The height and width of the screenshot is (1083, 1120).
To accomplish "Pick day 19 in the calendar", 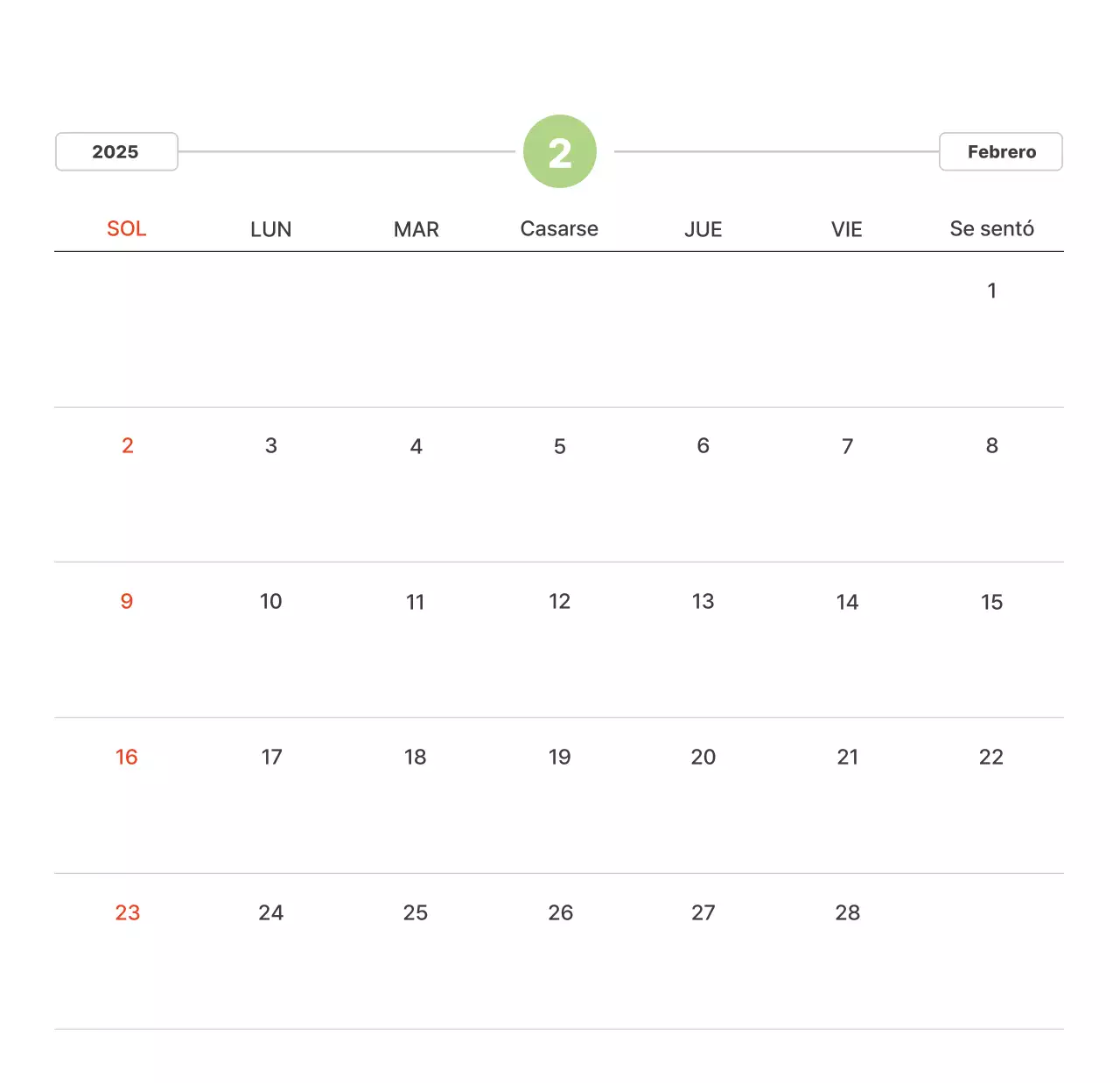I will [560, 758].
